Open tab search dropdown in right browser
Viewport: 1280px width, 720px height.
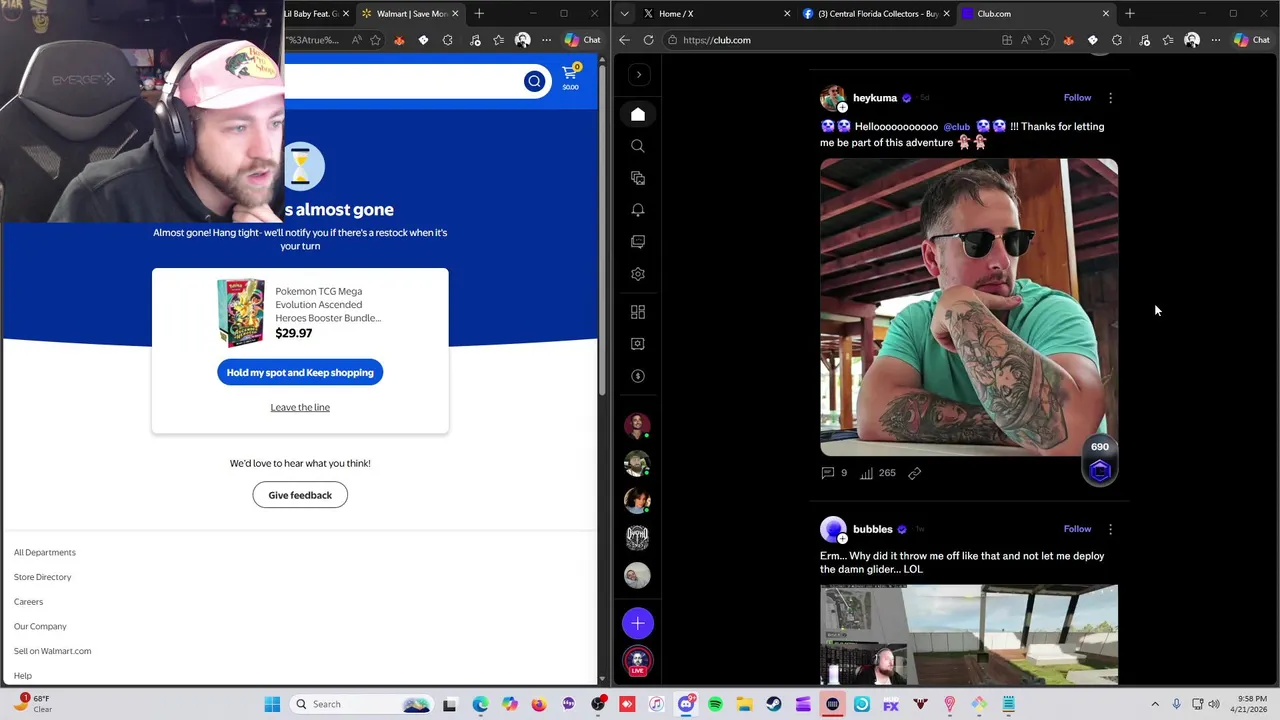pyautogui.click(x=625, y=14)
